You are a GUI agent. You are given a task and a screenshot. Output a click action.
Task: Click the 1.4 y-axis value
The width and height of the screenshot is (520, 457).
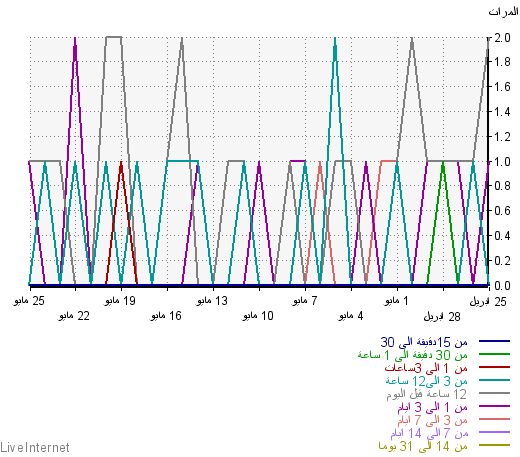(x=502, y=112)
